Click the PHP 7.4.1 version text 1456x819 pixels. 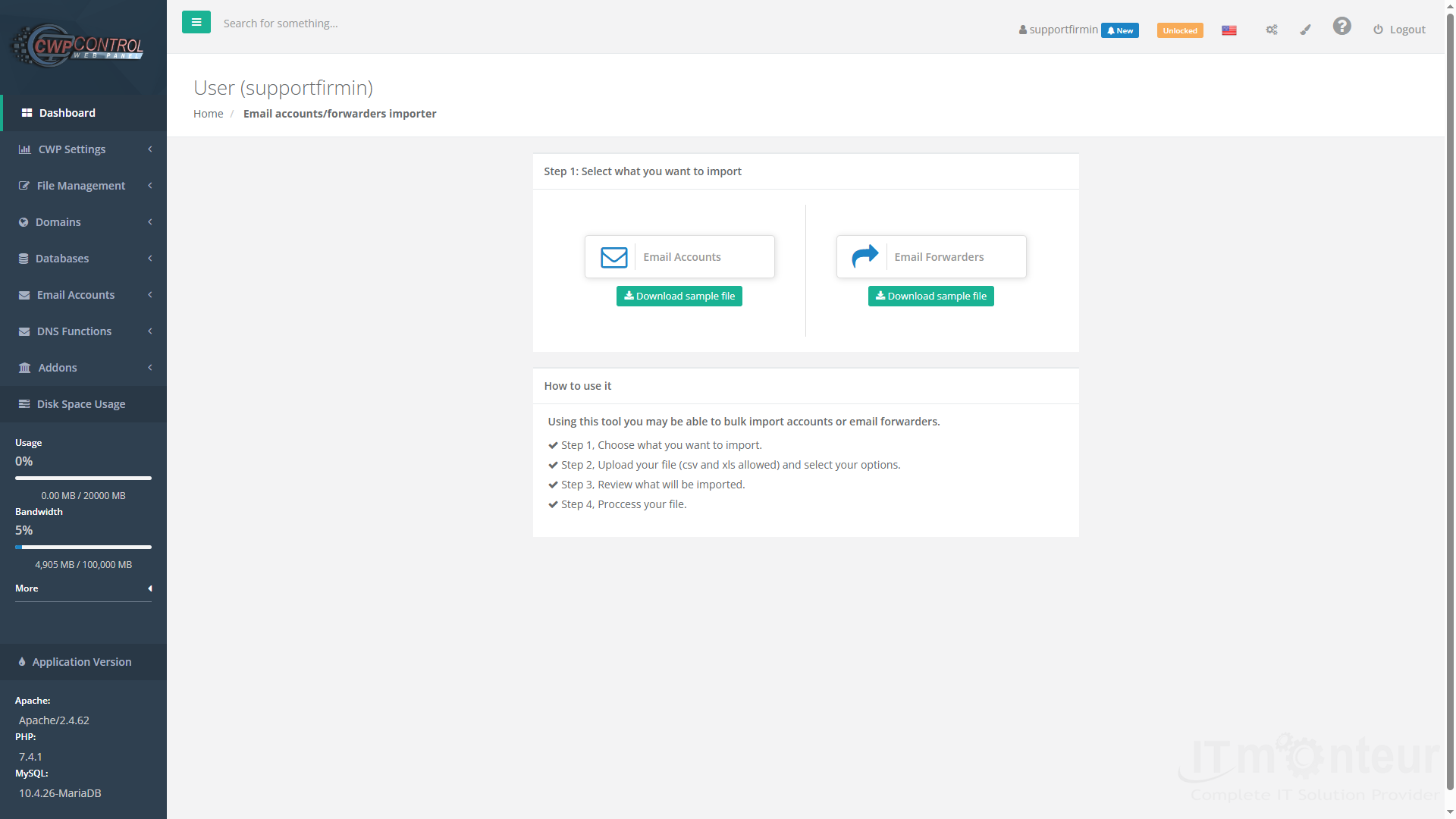(30, 757)
